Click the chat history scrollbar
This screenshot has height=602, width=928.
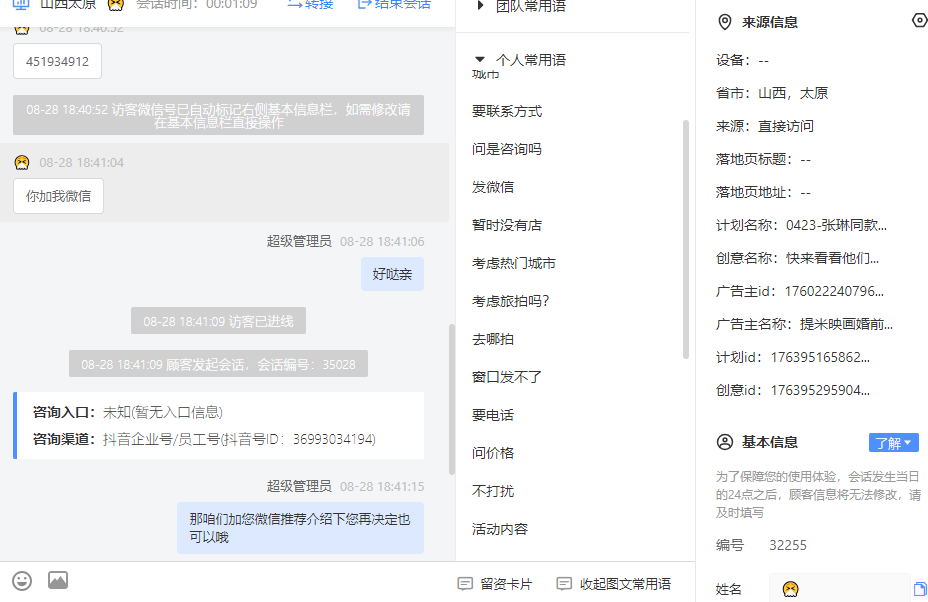click(452, 400)
